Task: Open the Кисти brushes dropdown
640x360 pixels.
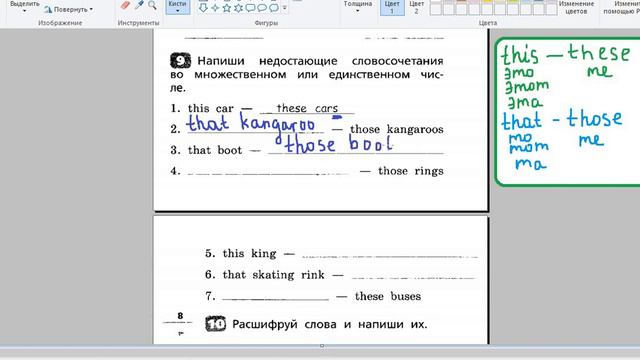Action: point(178,7)
